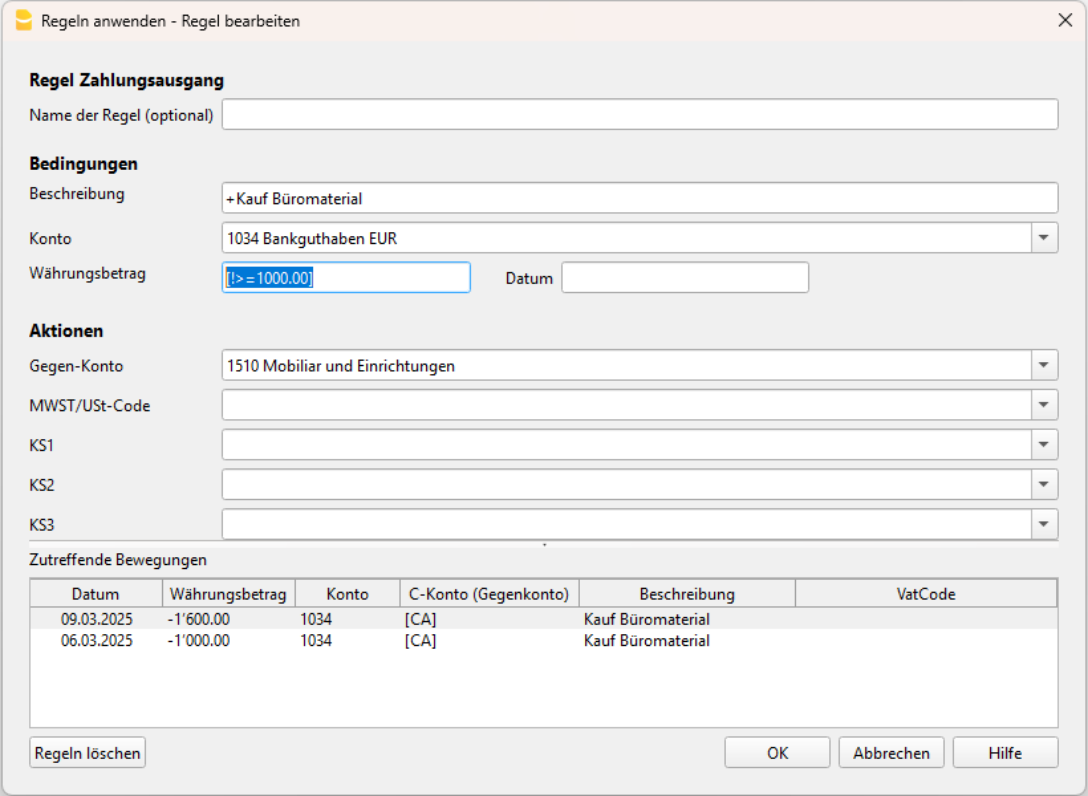Expand the Gegen-Konto dropdown

pyautogui.click(x=1044, y=366)
